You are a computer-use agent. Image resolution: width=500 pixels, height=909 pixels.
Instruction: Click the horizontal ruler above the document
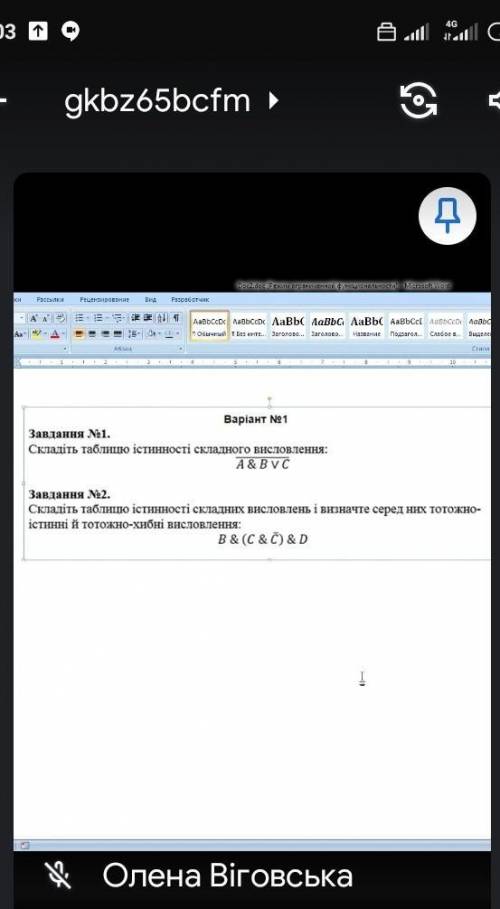coord(252,362)
